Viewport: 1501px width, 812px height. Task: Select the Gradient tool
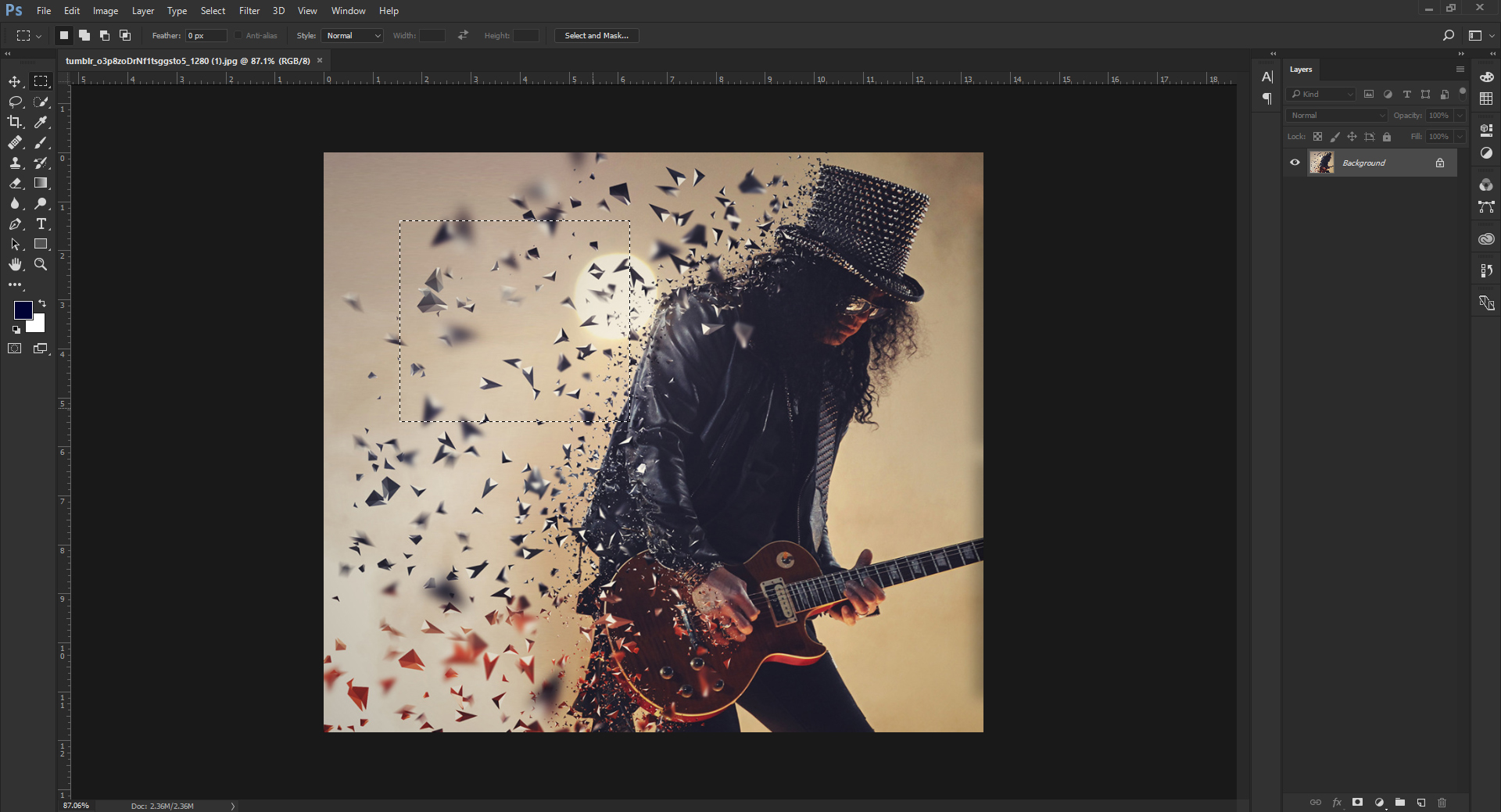tap(41, 183)
